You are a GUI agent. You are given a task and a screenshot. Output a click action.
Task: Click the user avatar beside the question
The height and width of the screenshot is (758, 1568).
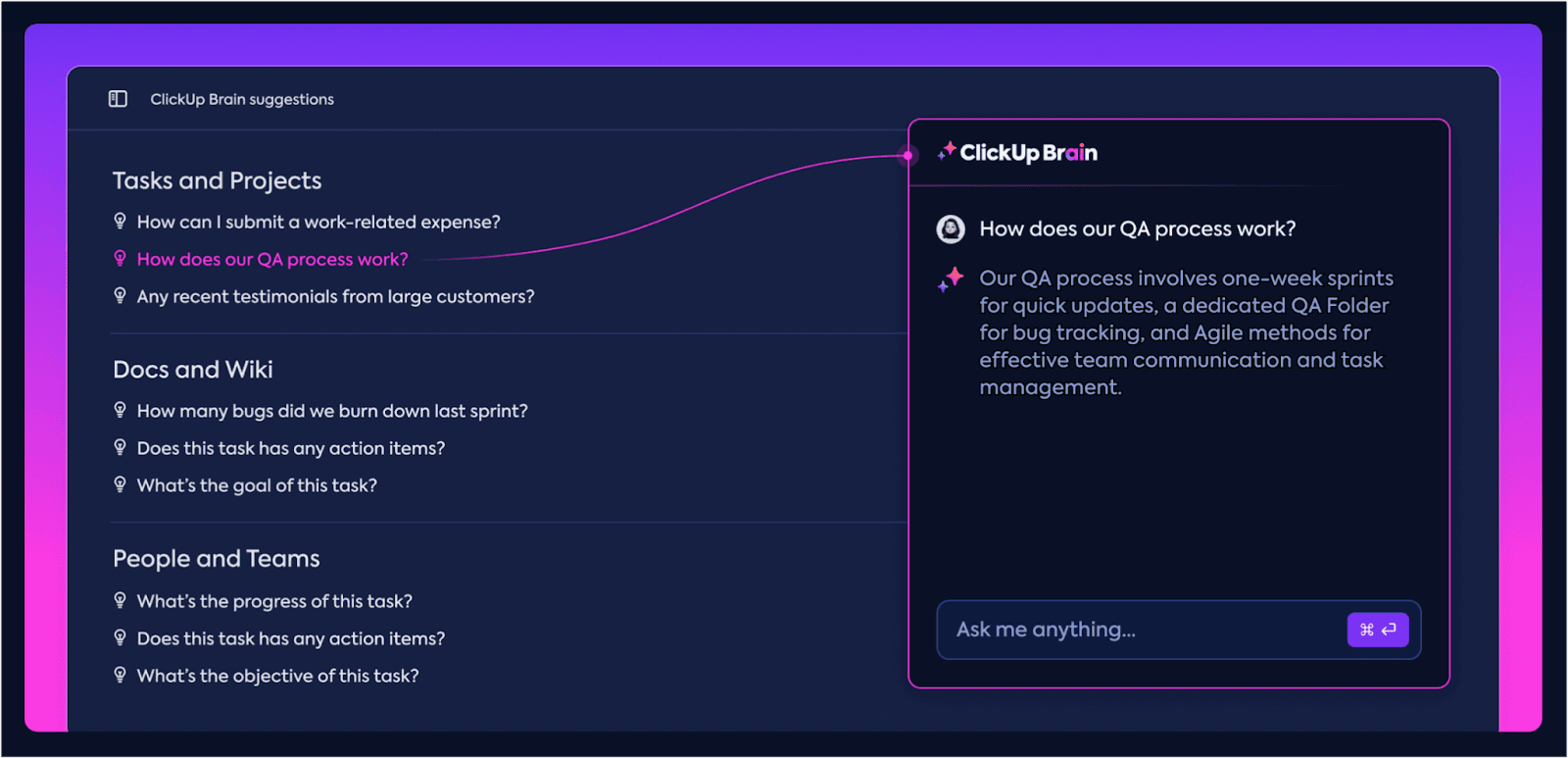[951, 229]
